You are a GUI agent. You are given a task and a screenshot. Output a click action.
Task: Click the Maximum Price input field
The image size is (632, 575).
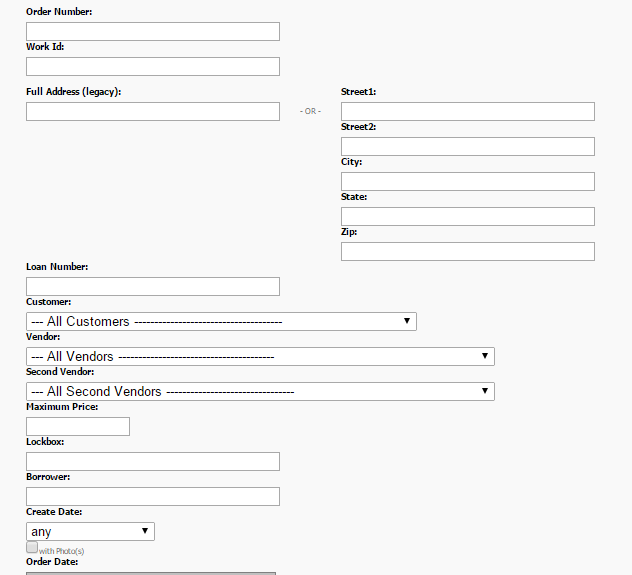[x=78, y=426]
